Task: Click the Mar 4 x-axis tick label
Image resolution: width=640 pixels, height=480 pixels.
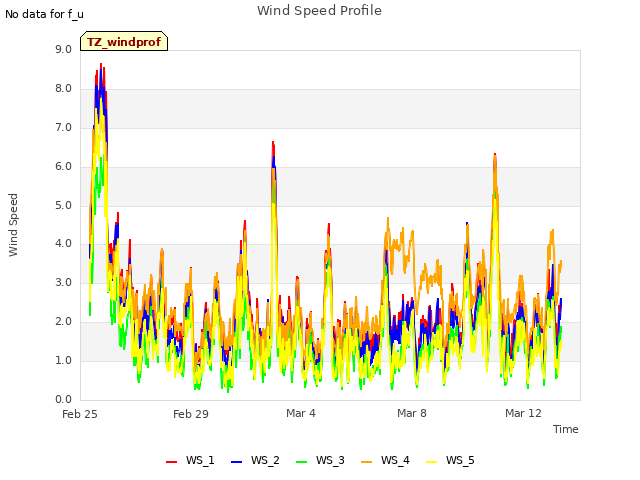Action: [301, 413]
